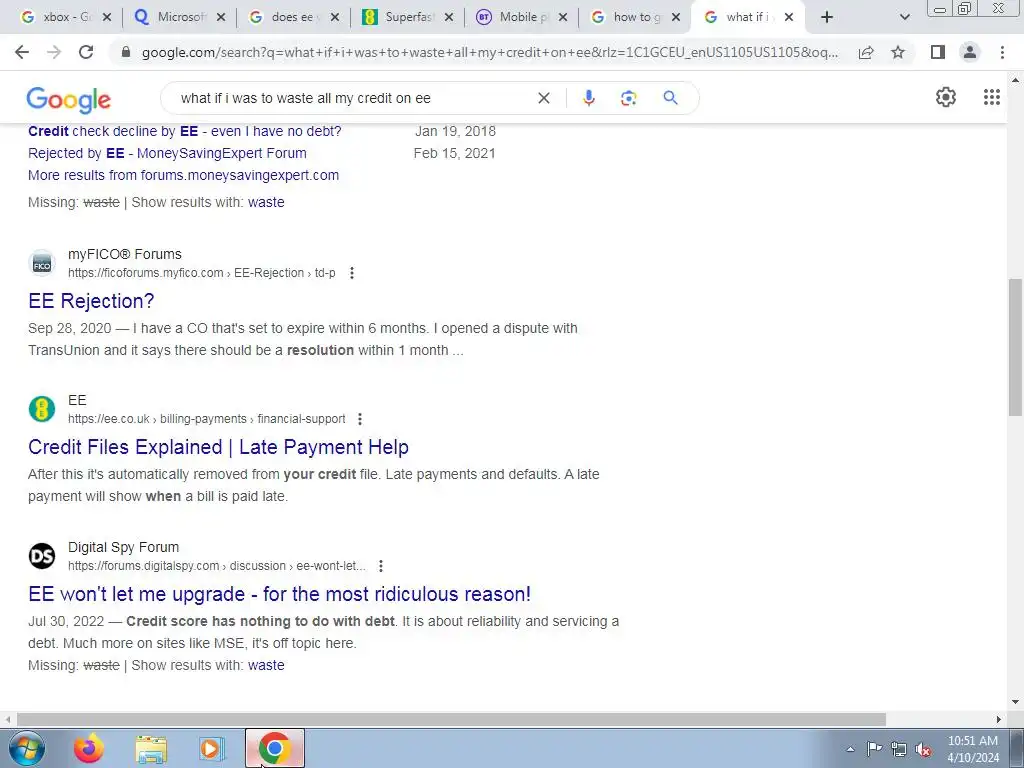Bookmark this tab with star icon
Viewport: 1024px width, 768px height.
898,52
